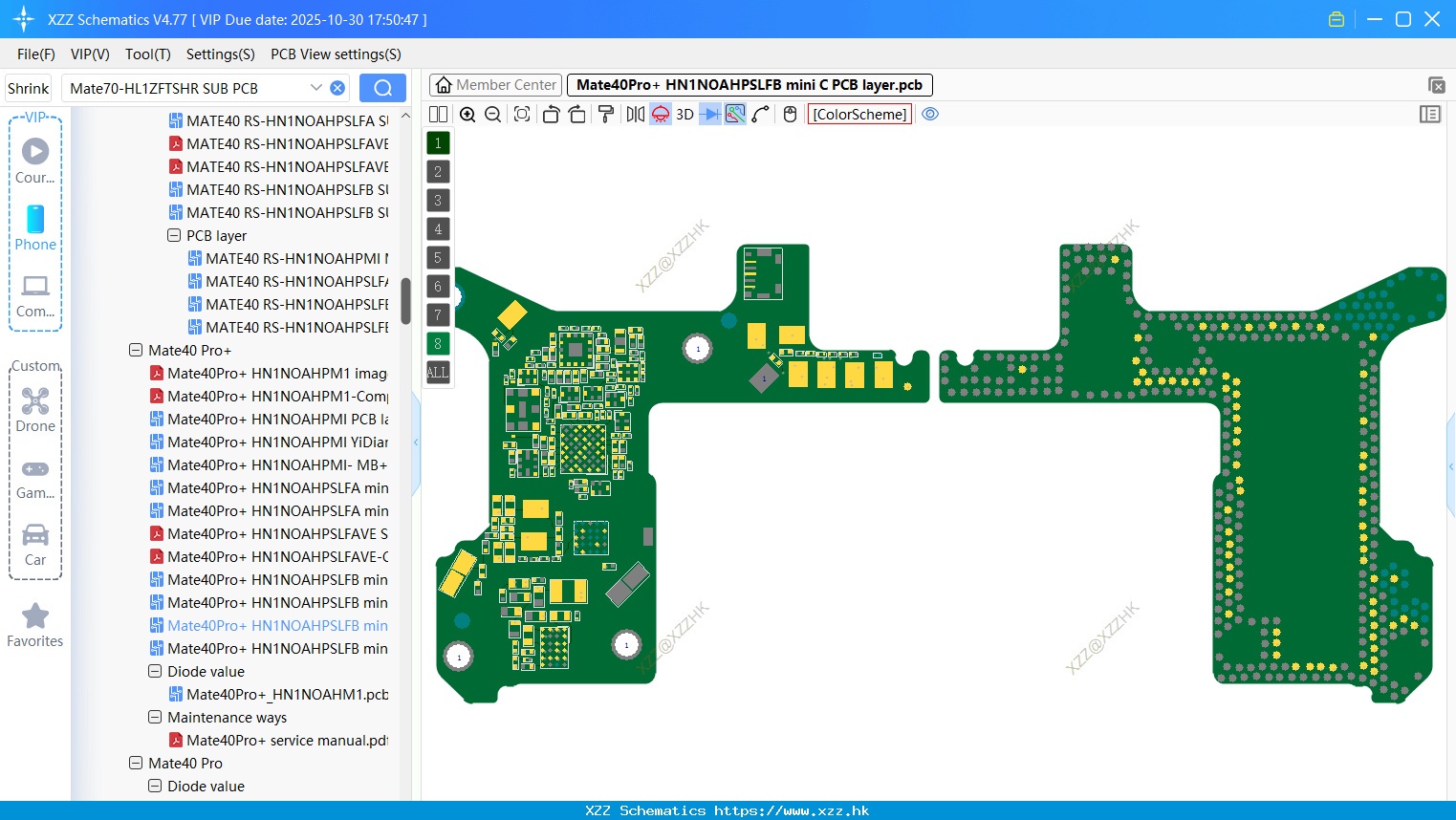
Task: Toggle the eye visibility icon
Action: [930, 114]
